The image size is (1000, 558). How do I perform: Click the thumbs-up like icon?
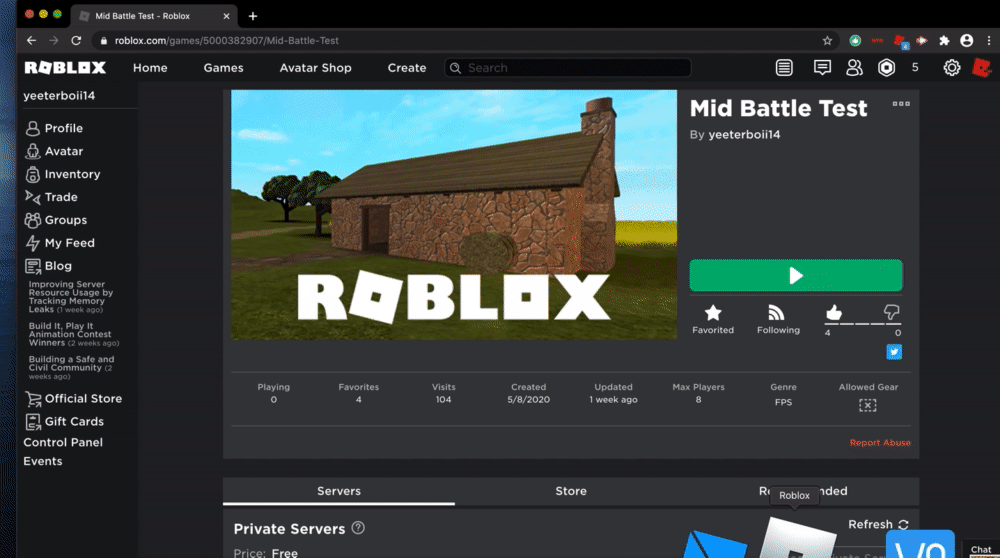[834, 312]
